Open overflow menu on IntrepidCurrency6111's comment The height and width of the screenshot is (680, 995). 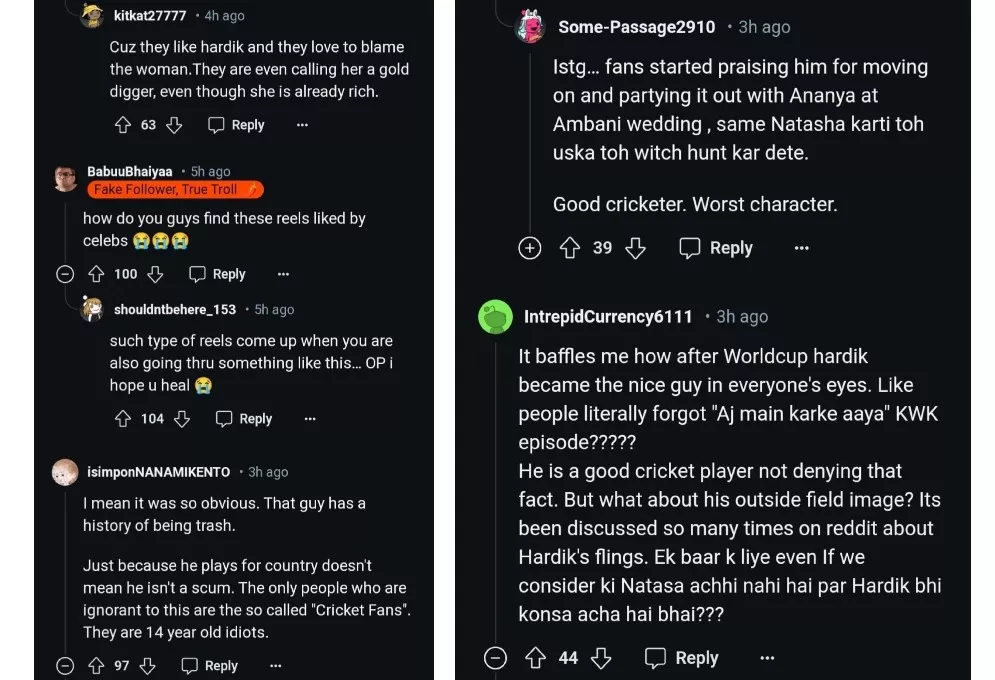[x=767, y=658]
